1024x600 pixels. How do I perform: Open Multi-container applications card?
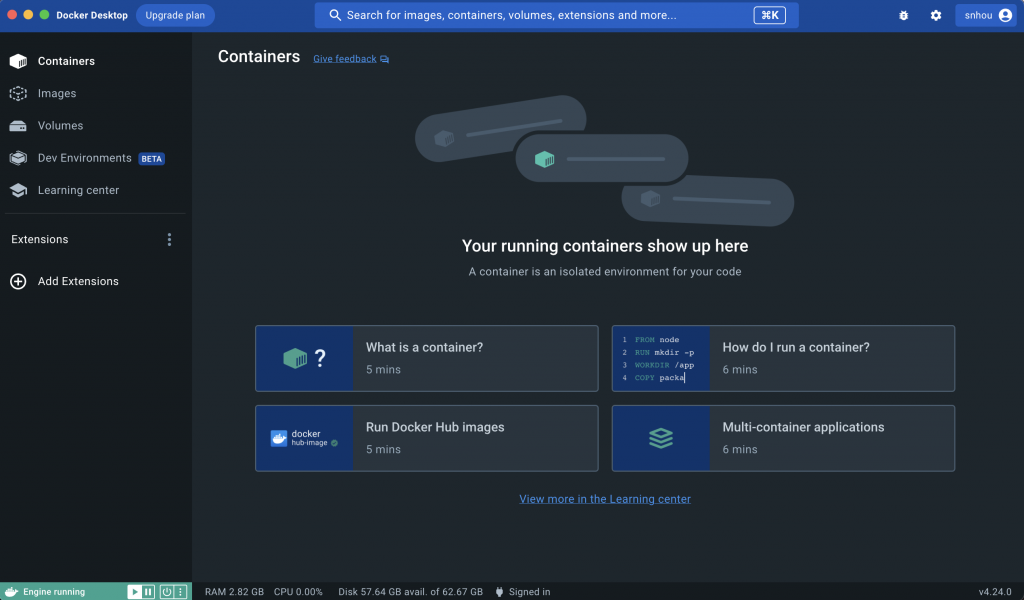(x=783, y=438)
